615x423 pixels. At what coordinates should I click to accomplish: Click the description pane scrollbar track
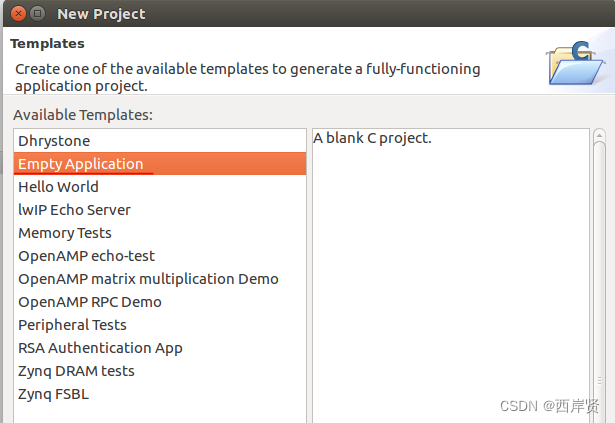(x=599, y=270)
